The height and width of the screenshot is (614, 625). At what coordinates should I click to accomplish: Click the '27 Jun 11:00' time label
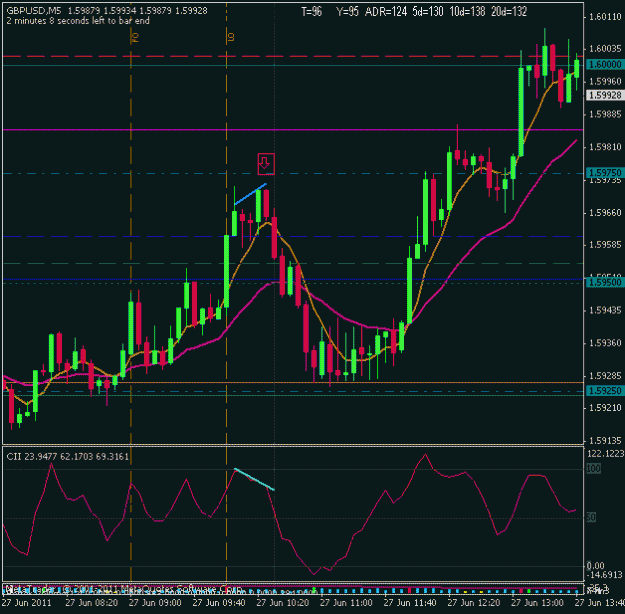click(346, 602)
